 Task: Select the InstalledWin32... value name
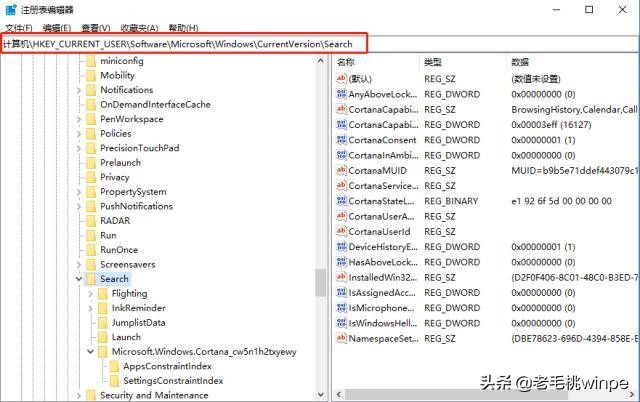click(383, 278)
